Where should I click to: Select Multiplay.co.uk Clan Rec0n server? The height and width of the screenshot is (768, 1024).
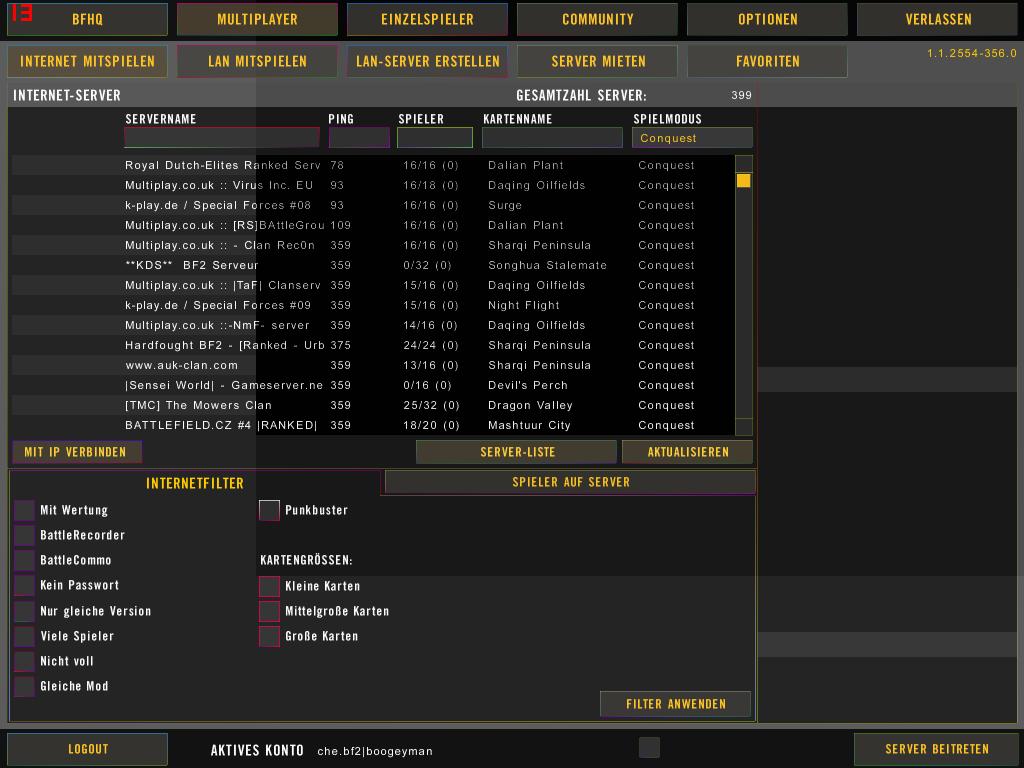tap(372, 246)
